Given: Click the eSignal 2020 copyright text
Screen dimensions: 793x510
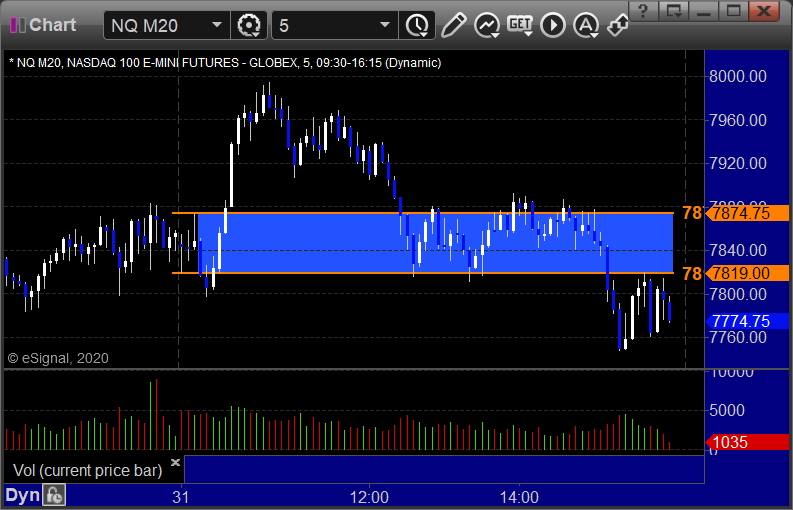Looking at the screenshot, I should point(58,358).
